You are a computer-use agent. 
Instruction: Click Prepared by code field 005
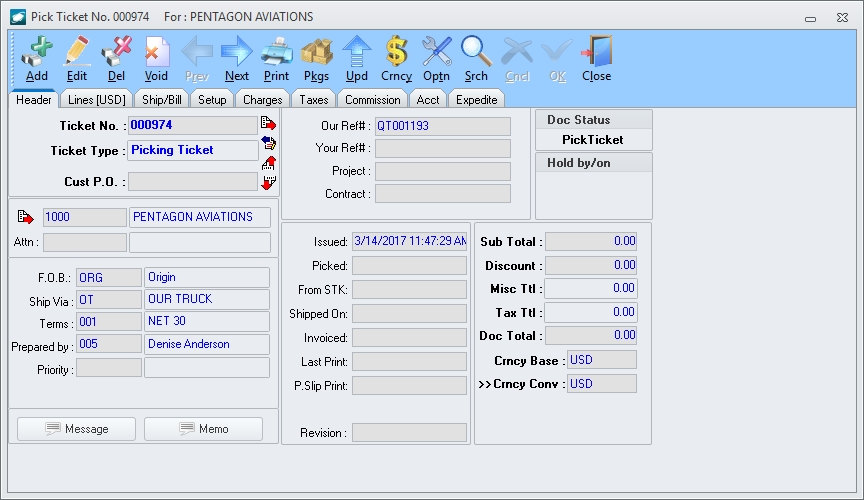coord(109,344)
